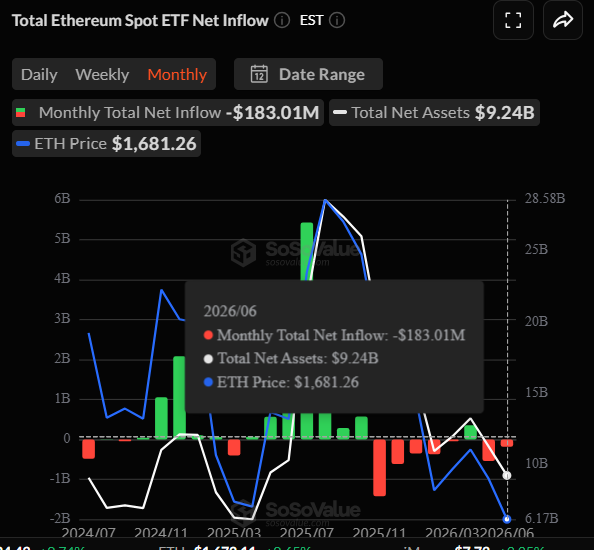Screen dimensions: 594x550
Task: Click the white Total Net Assets data point
Action: coord(507,475)
